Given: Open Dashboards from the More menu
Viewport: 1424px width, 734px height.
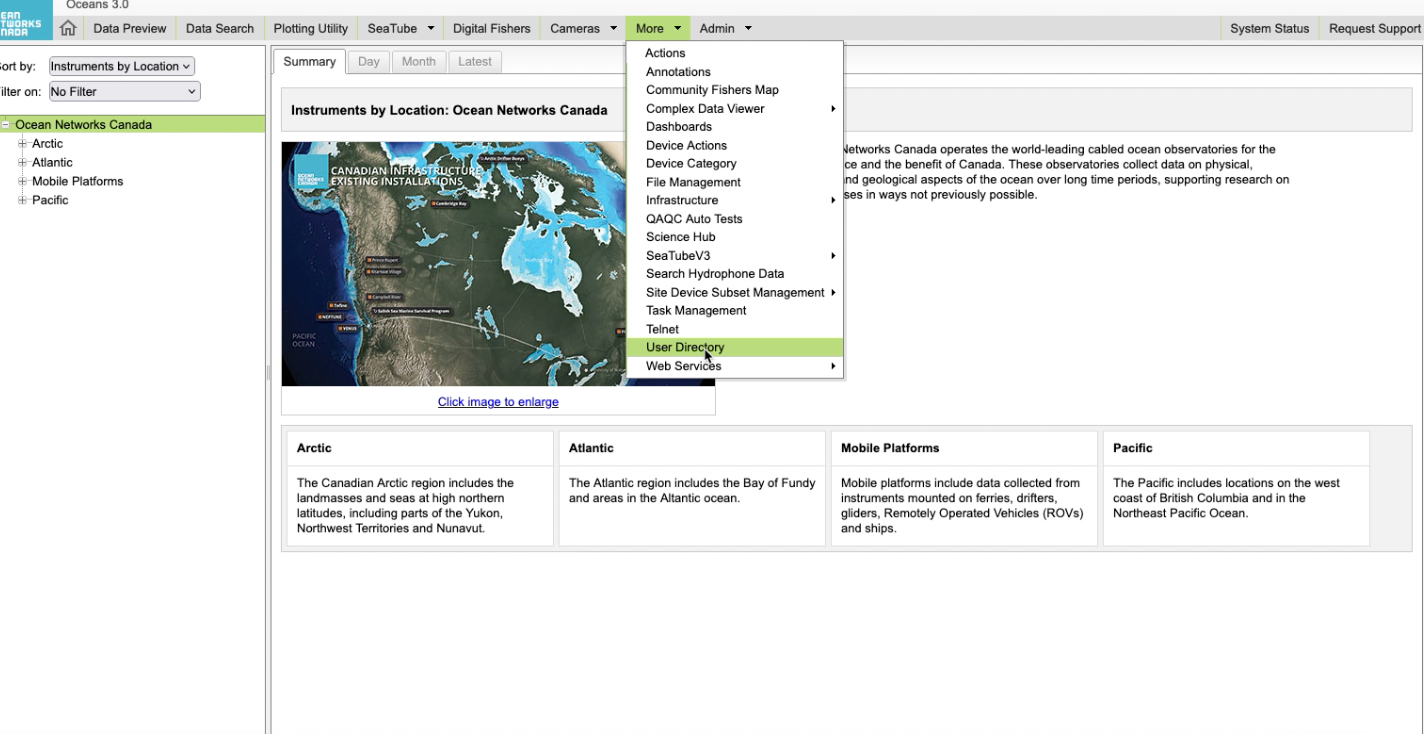Looking at the screenshot, I should tap(734, 127).
